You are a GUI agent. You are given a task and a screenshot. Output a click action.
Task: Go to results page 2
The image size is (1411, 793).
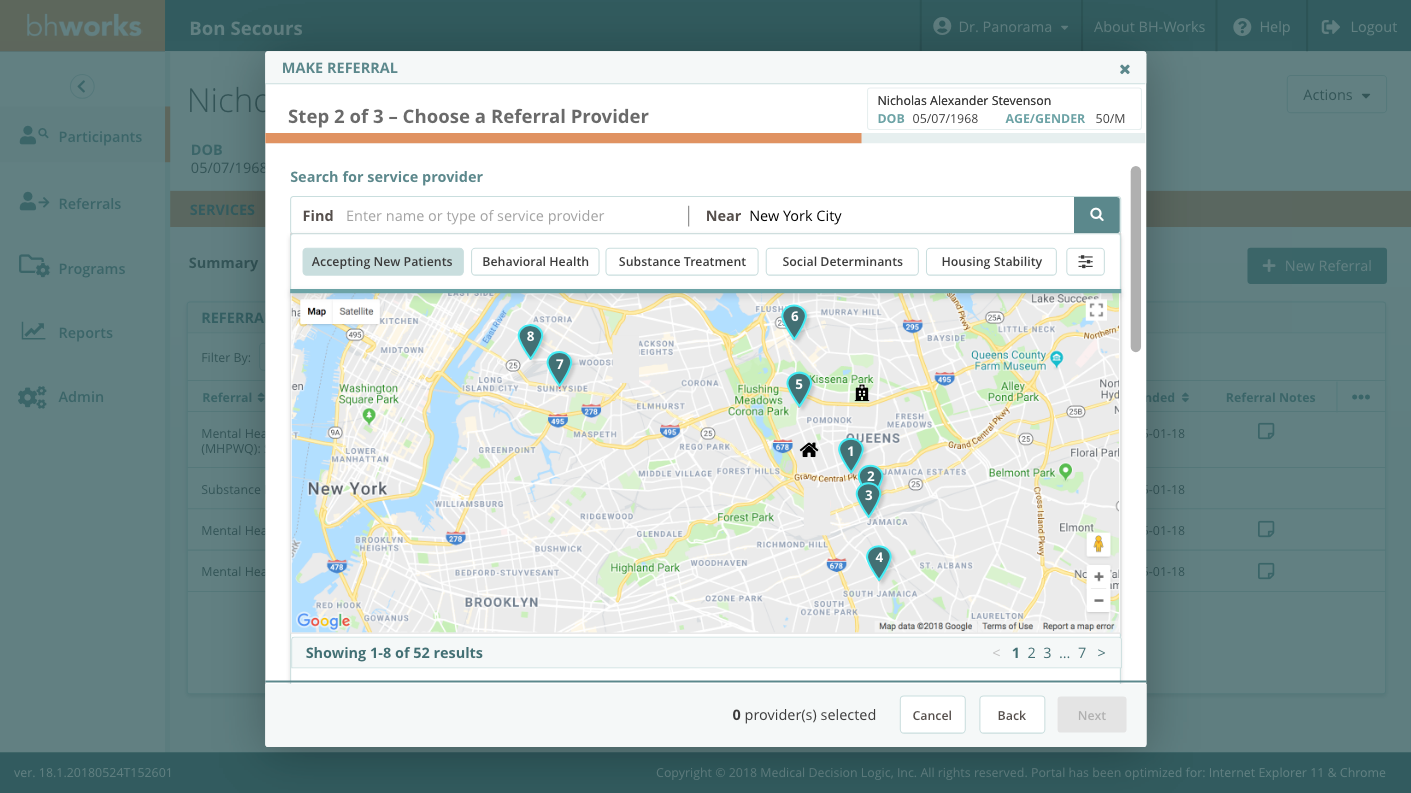(1031, 653)
